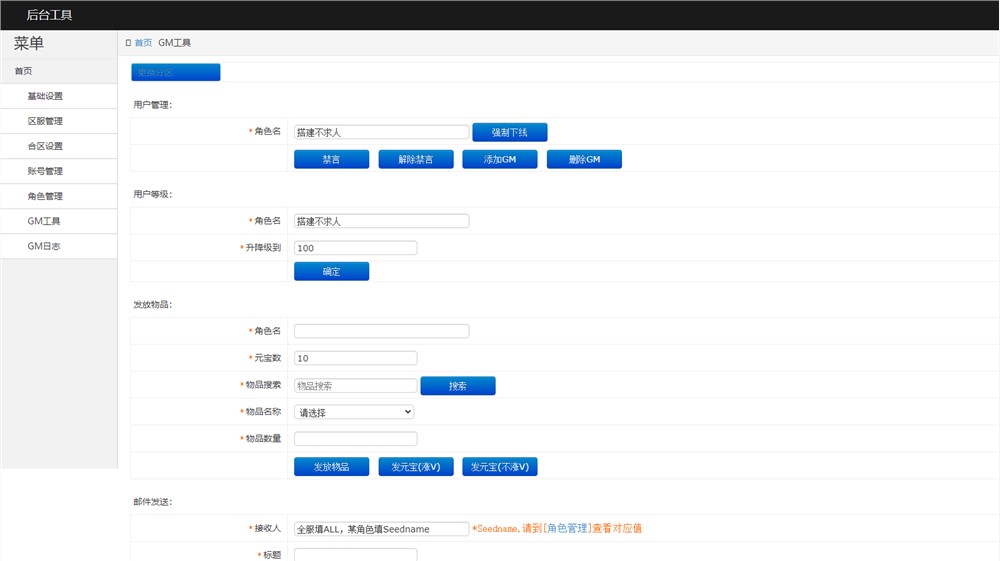Click the 发放物品 button

[331, 467]
